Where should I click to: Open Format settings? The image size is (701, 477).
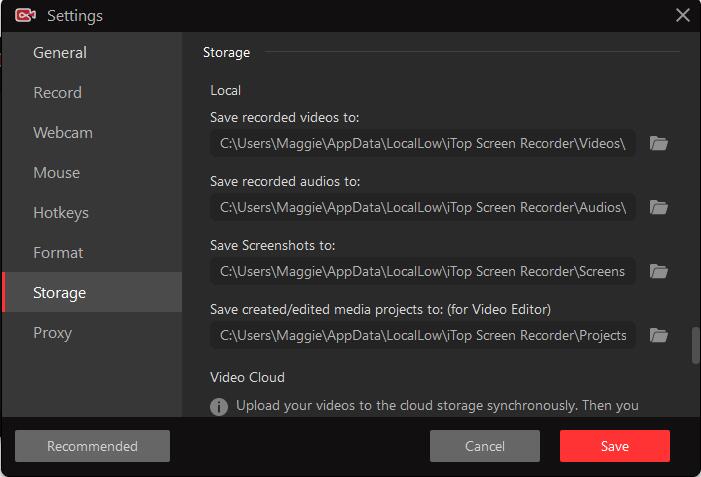click(x=58, y=253)
